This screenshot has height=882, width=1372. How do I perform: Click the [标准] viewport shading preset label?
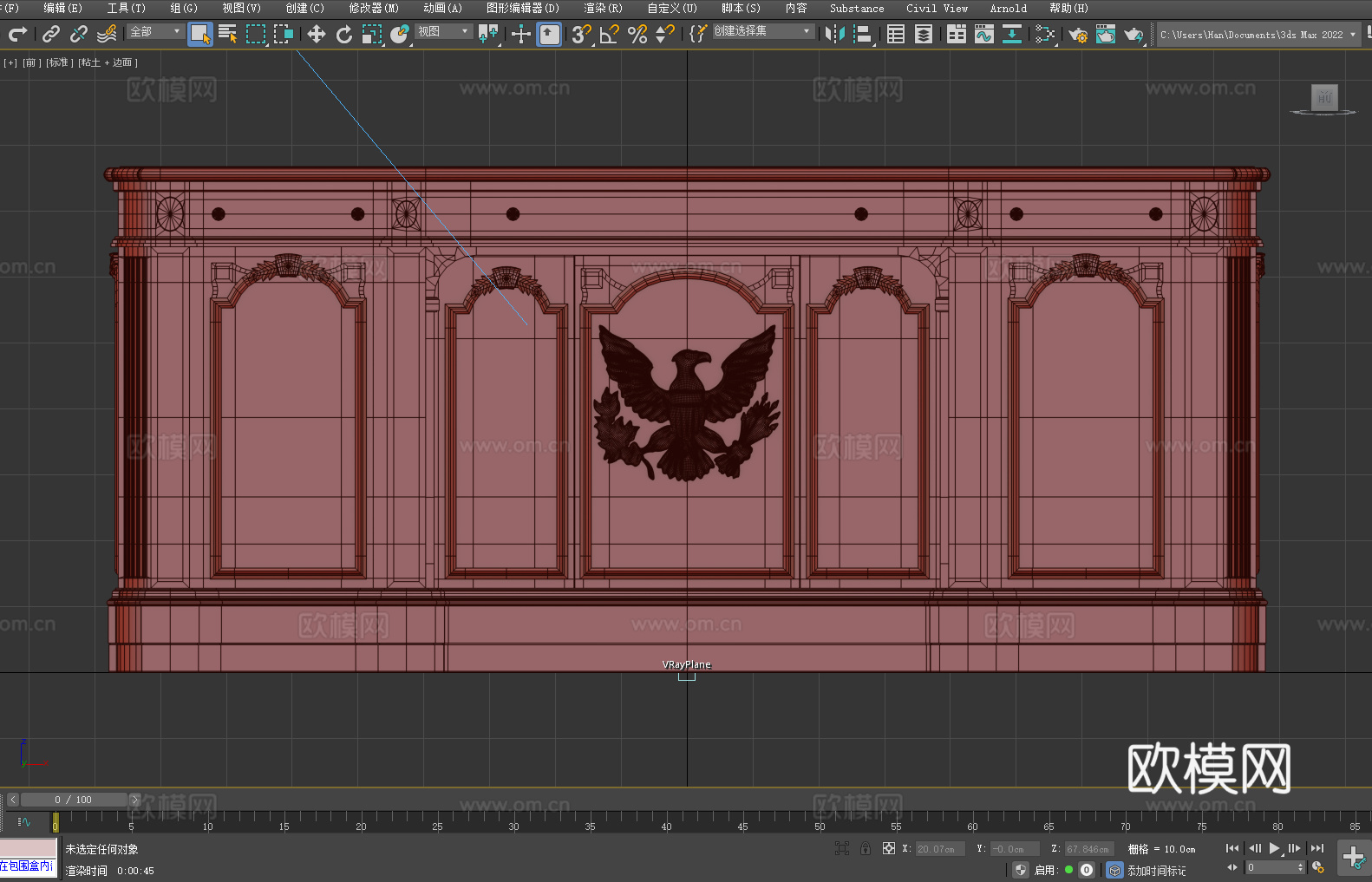click(60, 62)
